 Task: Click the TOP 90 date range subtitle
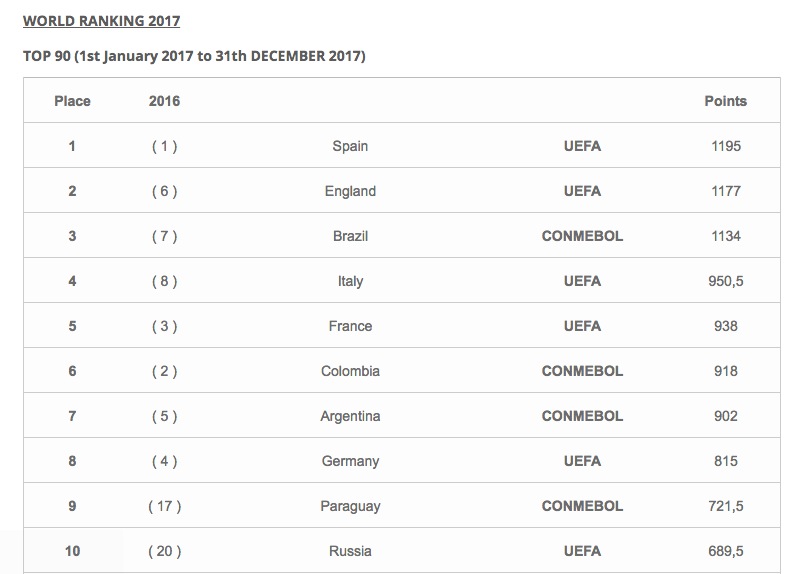[x=194, y=56]
